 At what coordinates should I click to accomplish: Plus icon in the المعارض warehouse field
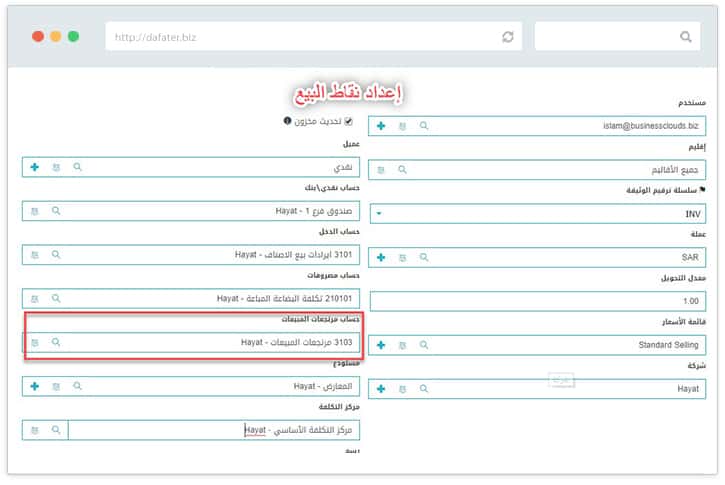click(35, 386)
